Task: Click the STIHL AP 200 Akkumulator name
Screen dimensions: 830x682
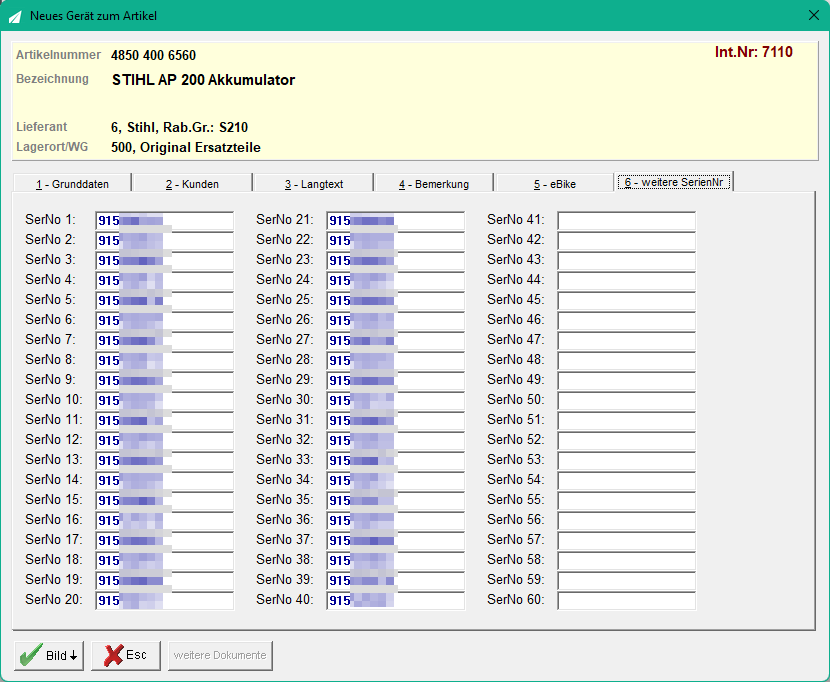Action: (x=203, y=80)
